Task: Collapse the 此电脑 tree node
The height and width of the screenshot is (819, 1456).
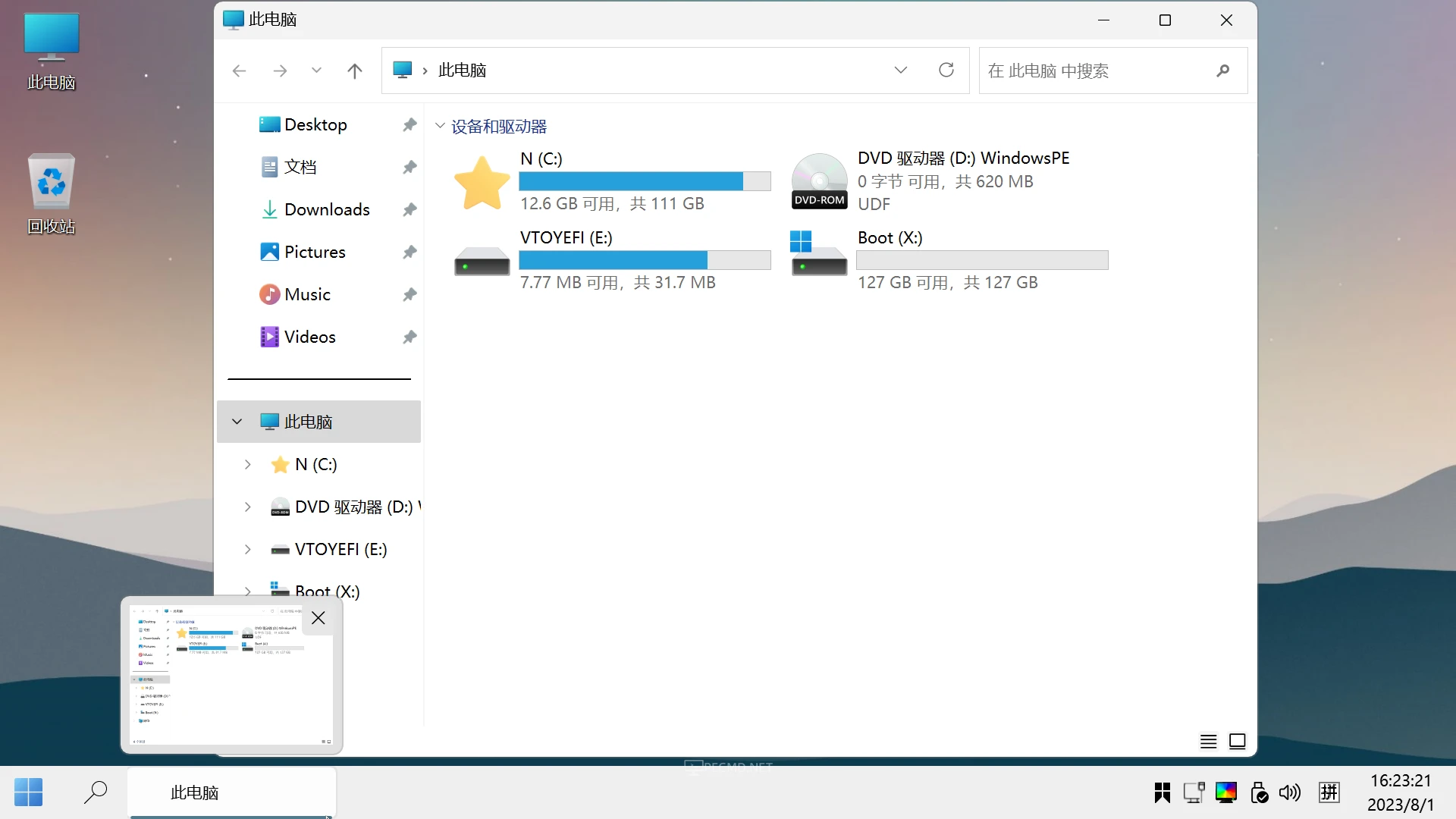Action: coord(237,422)
